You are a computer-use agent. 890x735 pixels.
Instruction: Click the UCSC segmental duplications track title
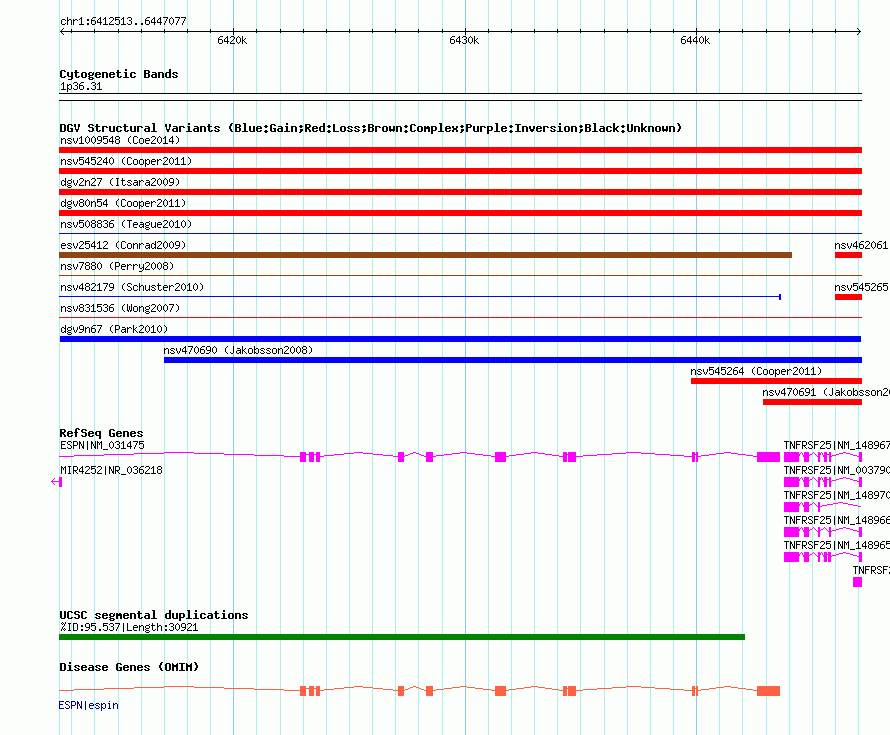click(x=154, y=615)
